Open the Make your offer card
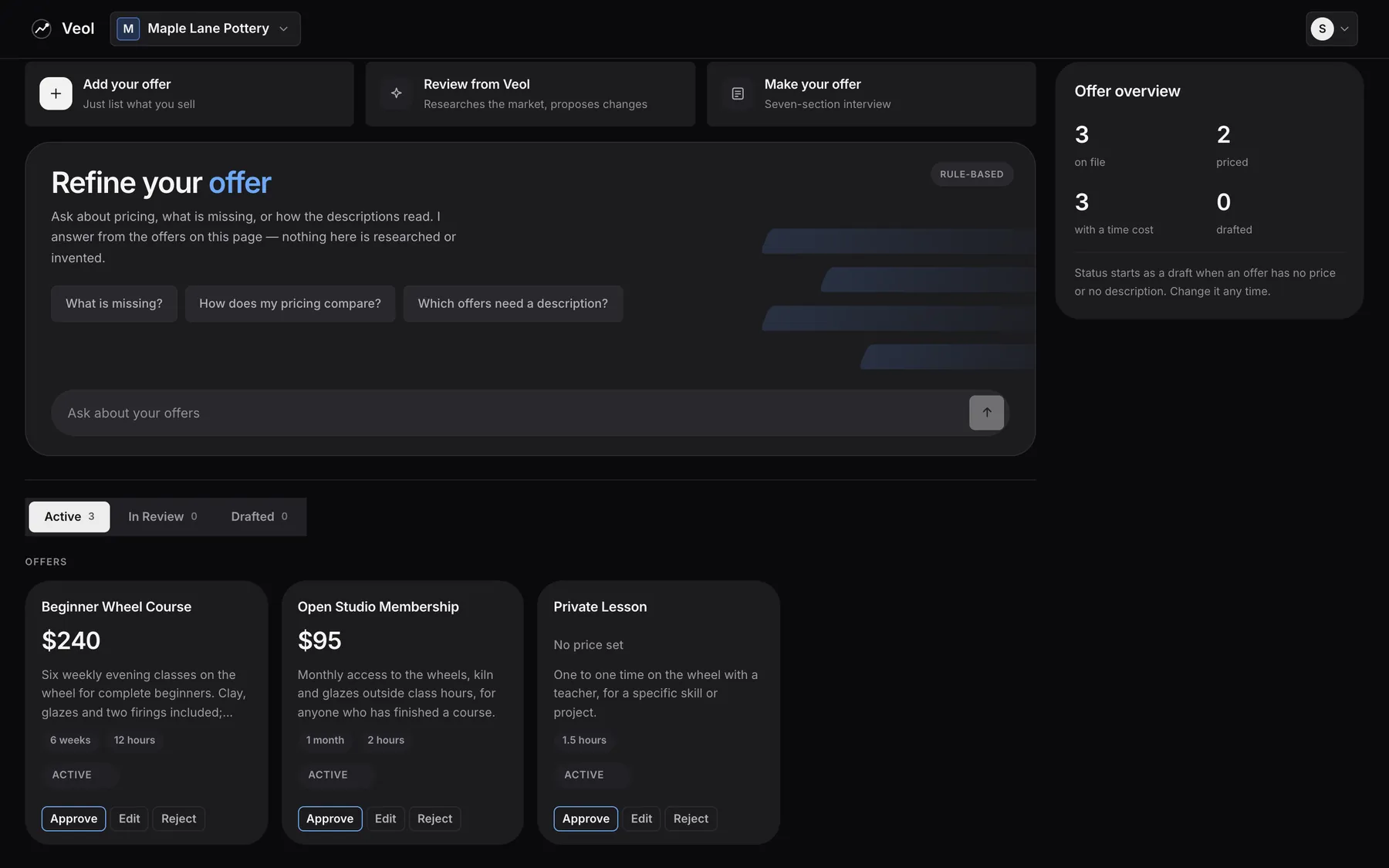Screen dimensions: 1389x868 click(871, 93)
